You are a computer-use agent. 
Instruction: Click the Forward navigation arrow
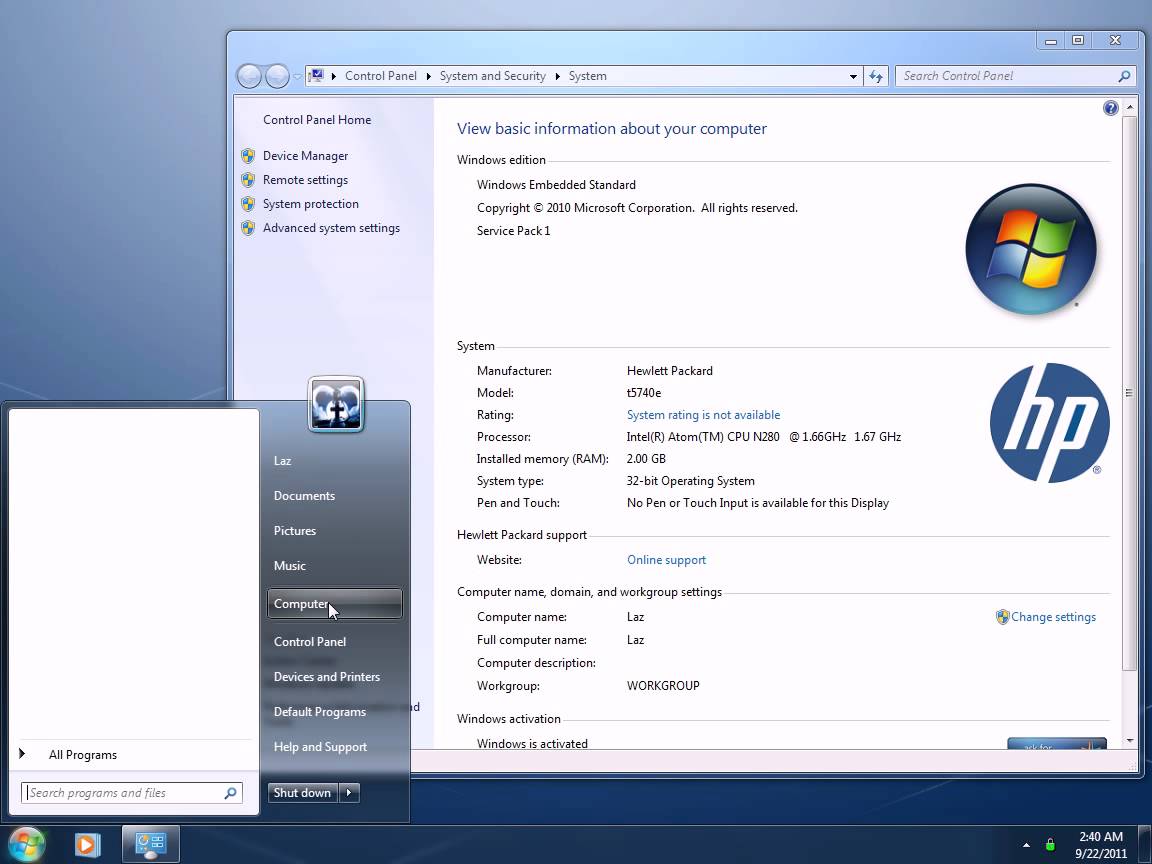pos(277,76)
